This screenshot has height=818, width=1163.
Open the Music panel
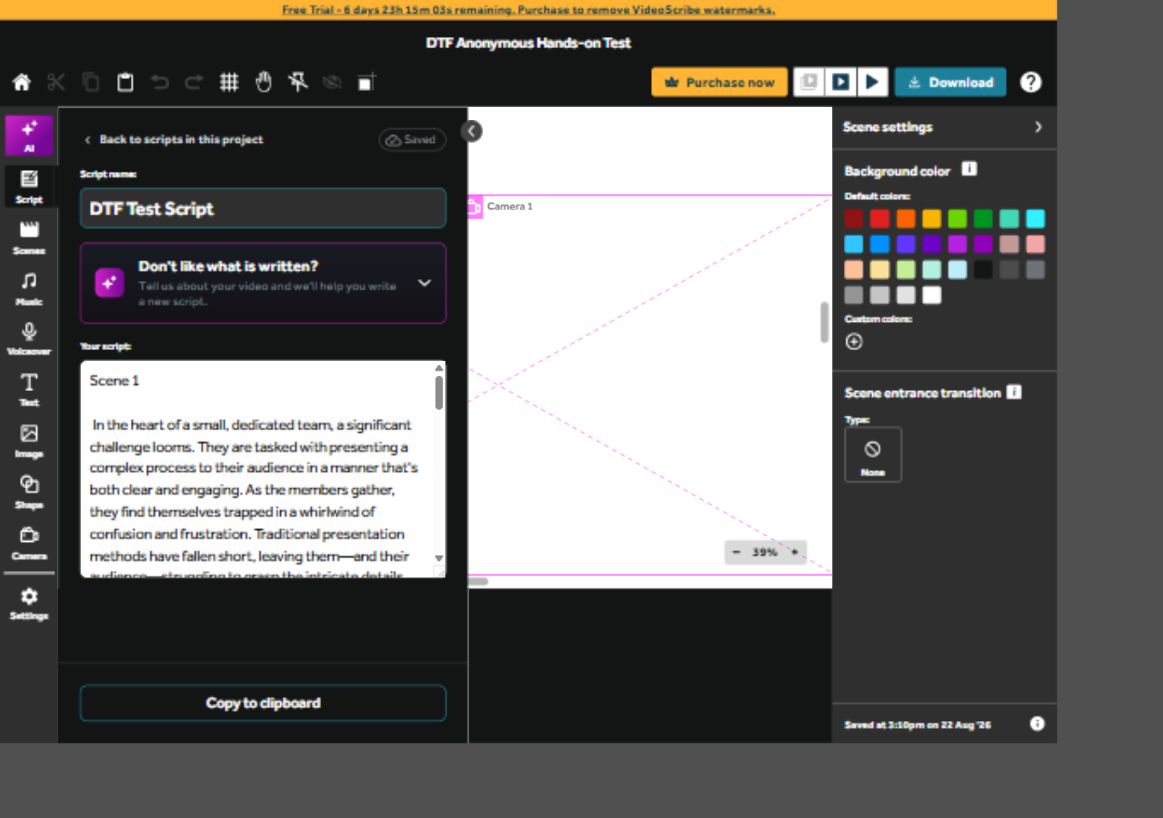[29, 288]
